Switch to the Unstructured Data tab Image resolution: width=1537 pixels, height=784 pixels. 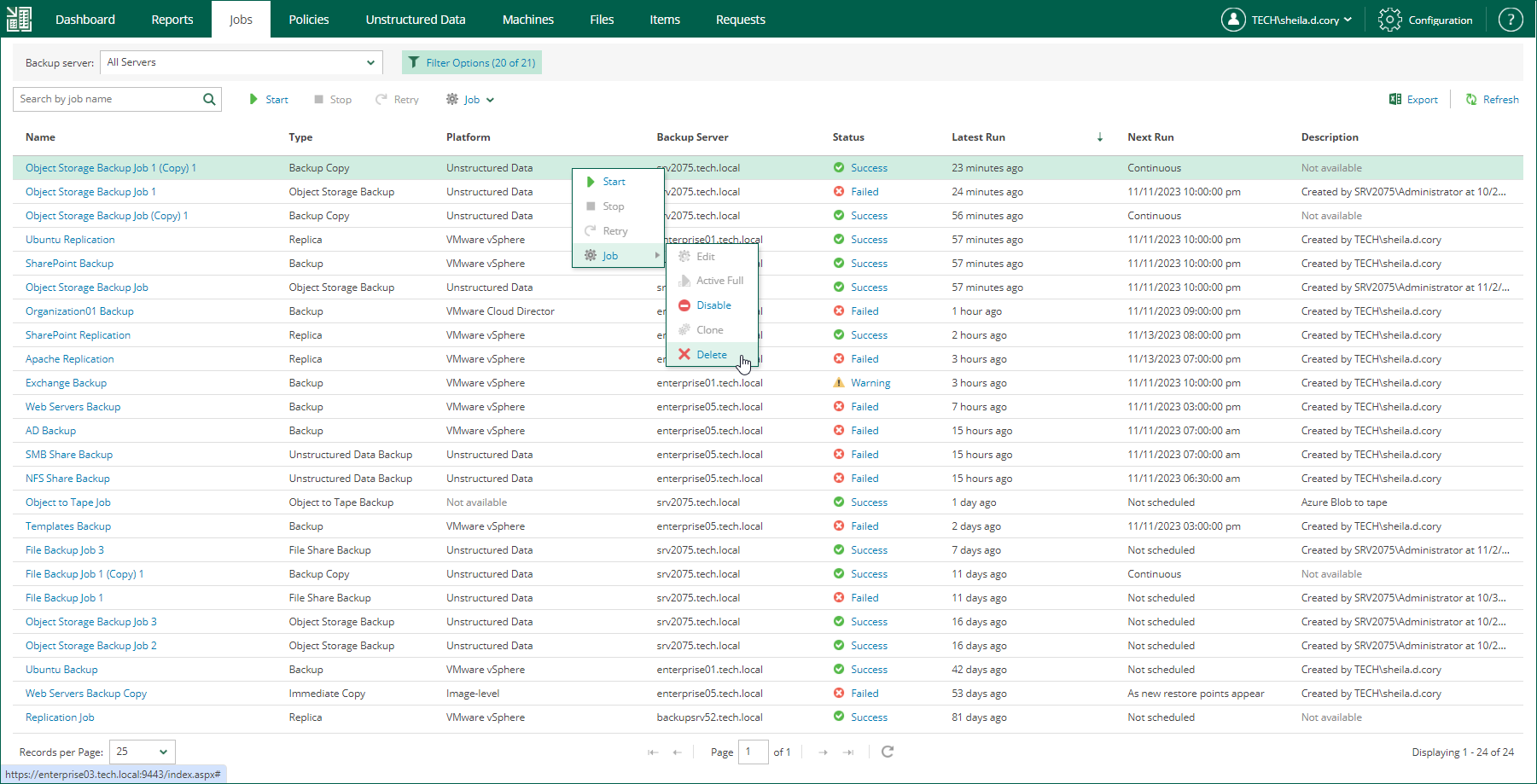pyautogui.click(x=416, y=20)
